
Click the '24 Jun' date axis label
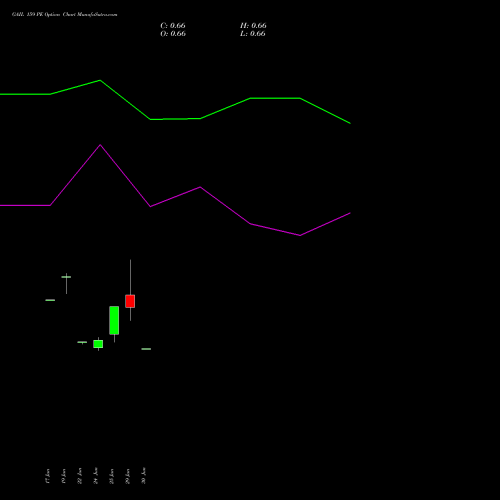pyautogui.click(x=95, y=476)
